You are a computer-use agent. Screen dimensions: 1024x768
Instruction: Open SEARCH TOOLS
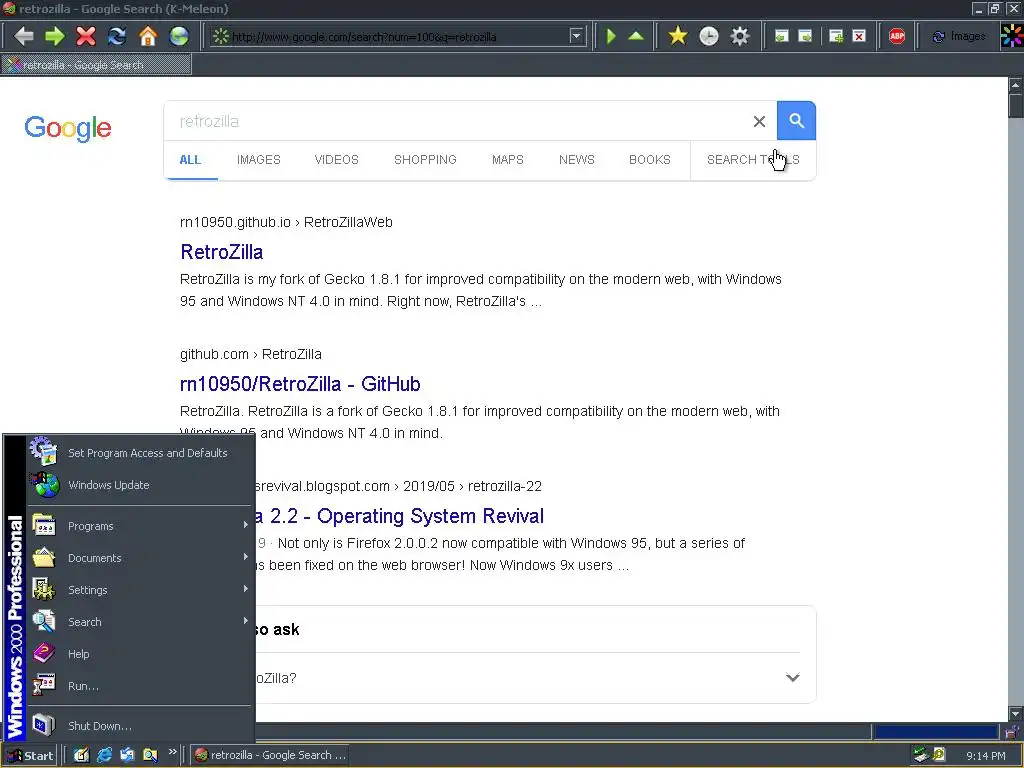753,160
